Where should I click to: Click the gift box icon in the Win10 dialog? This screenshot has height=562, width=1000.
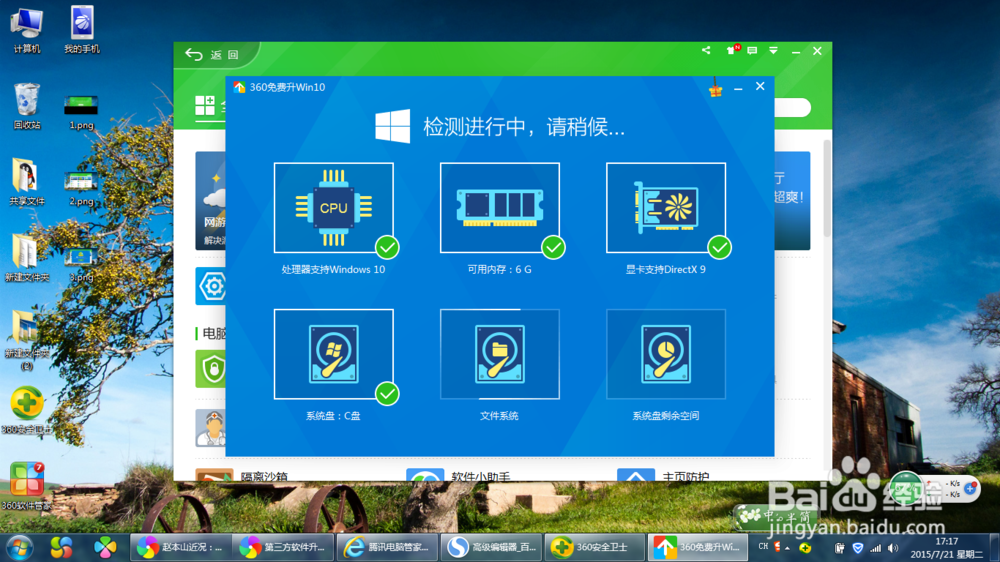pyautogui.click(x=716, y=87)
